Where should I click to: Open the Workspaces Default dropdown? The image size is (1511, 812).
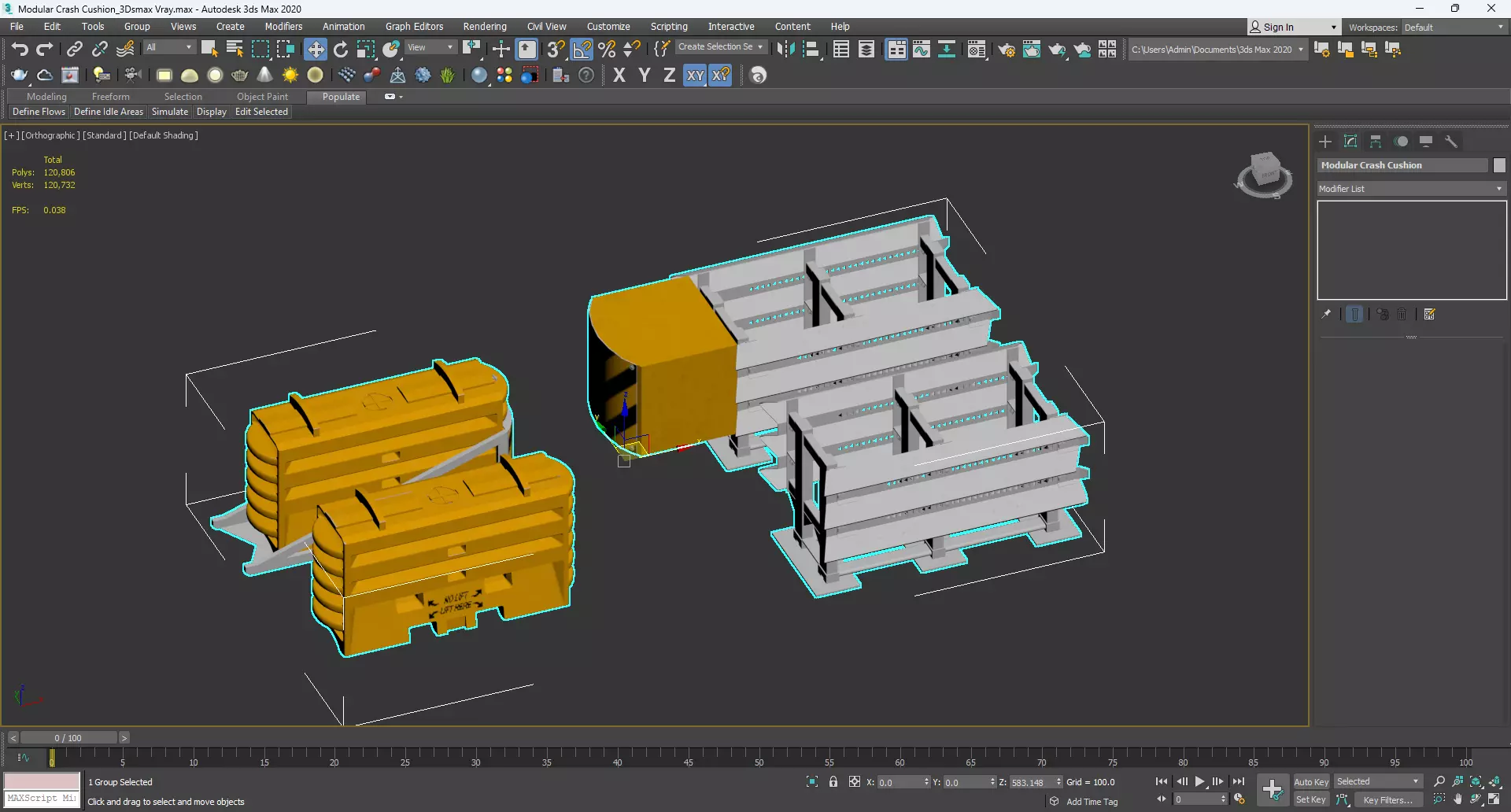1454,28
